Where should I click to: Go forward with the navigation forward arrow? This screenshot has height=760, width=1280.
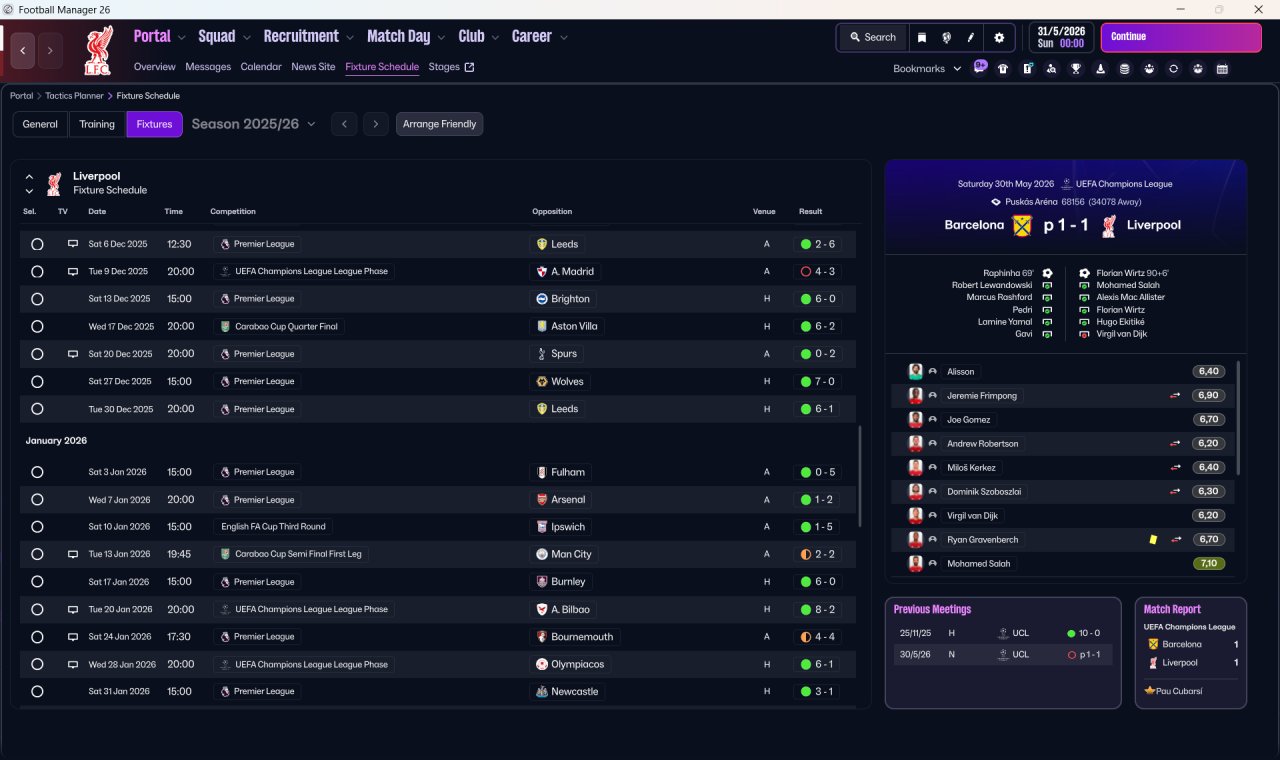50,50
